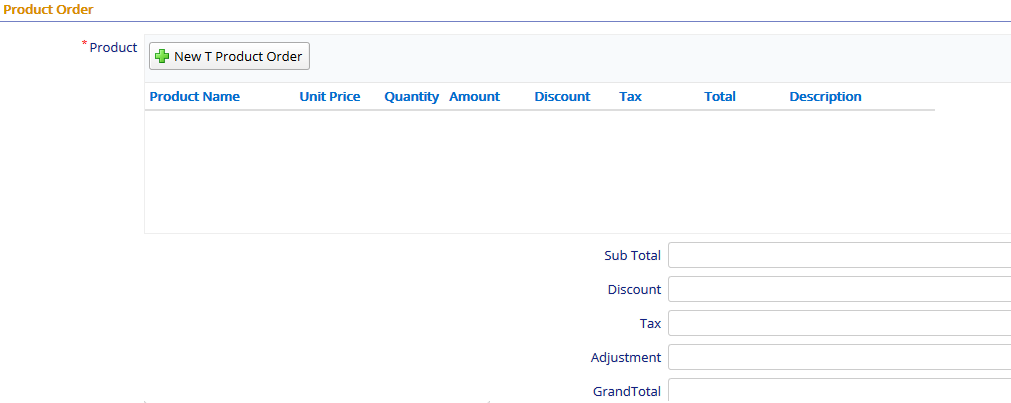Click the GrandTotal label
Image resolution: width=1011 pixels, height=403 pixels.
(627, 391)
